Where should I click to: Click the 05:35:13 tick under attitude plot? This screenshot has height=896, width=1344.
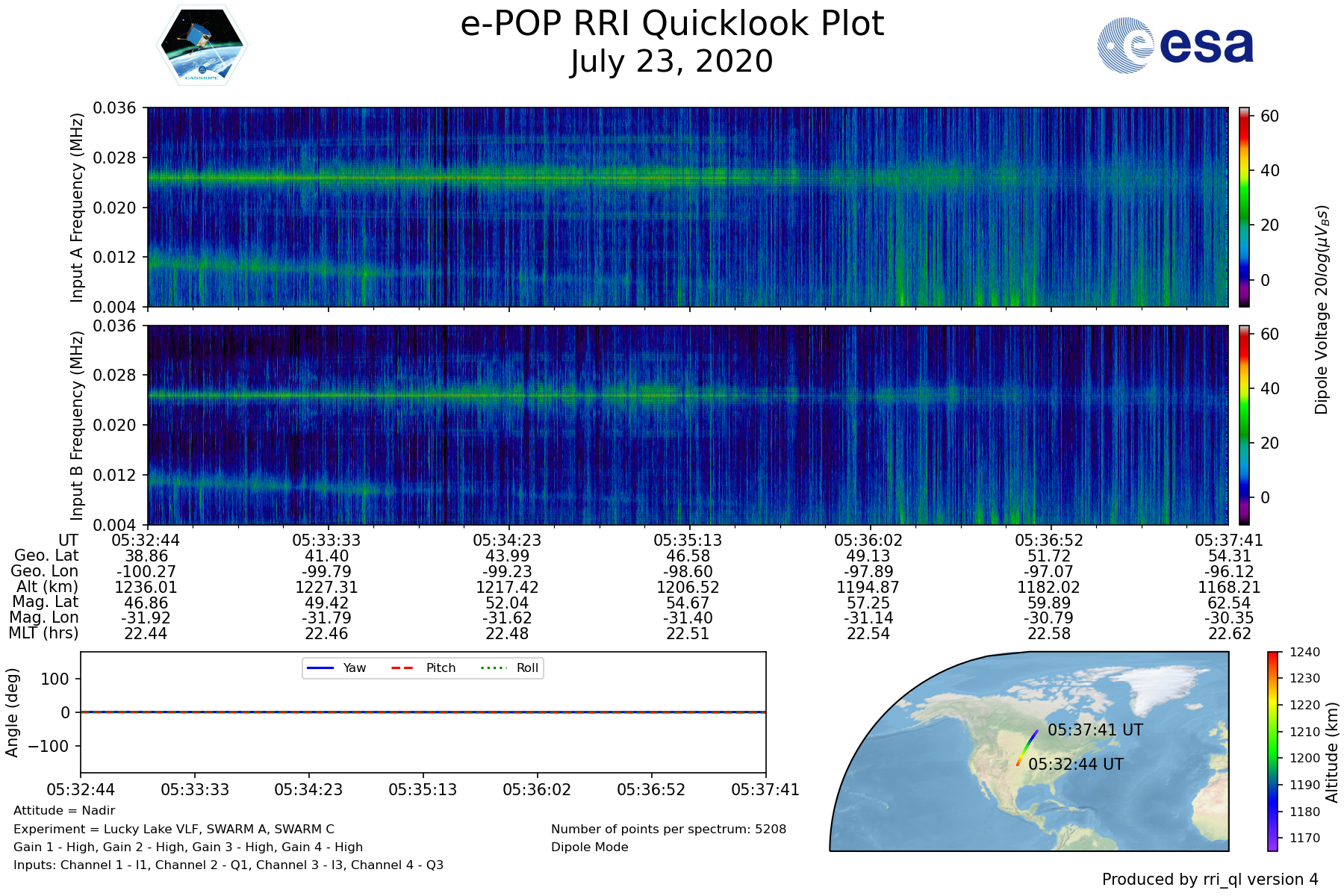423,790
